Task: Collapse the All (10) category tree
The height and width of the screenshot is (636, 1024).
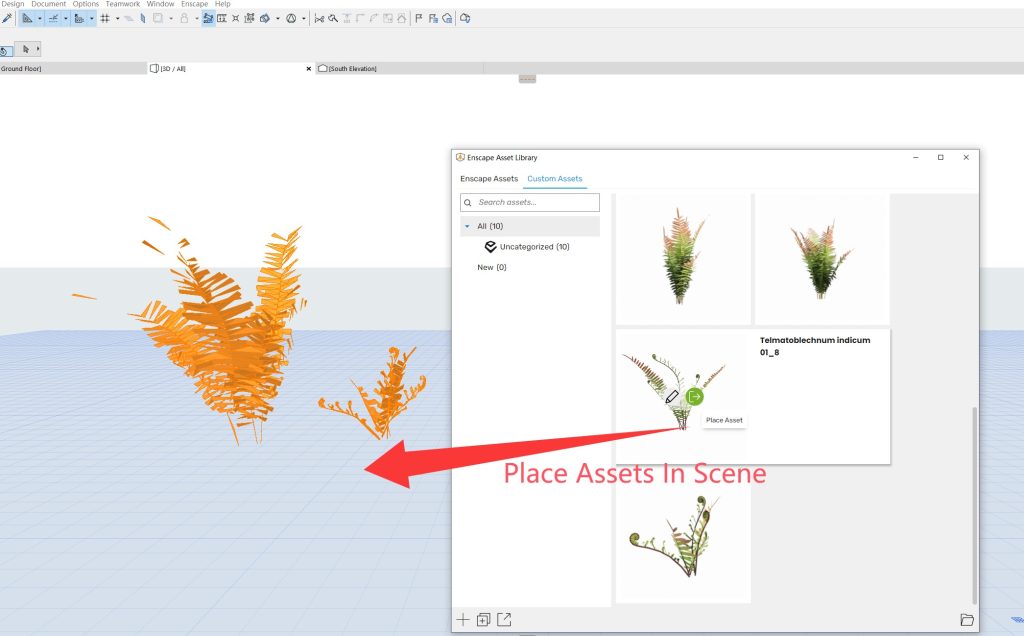Action: 467,227
